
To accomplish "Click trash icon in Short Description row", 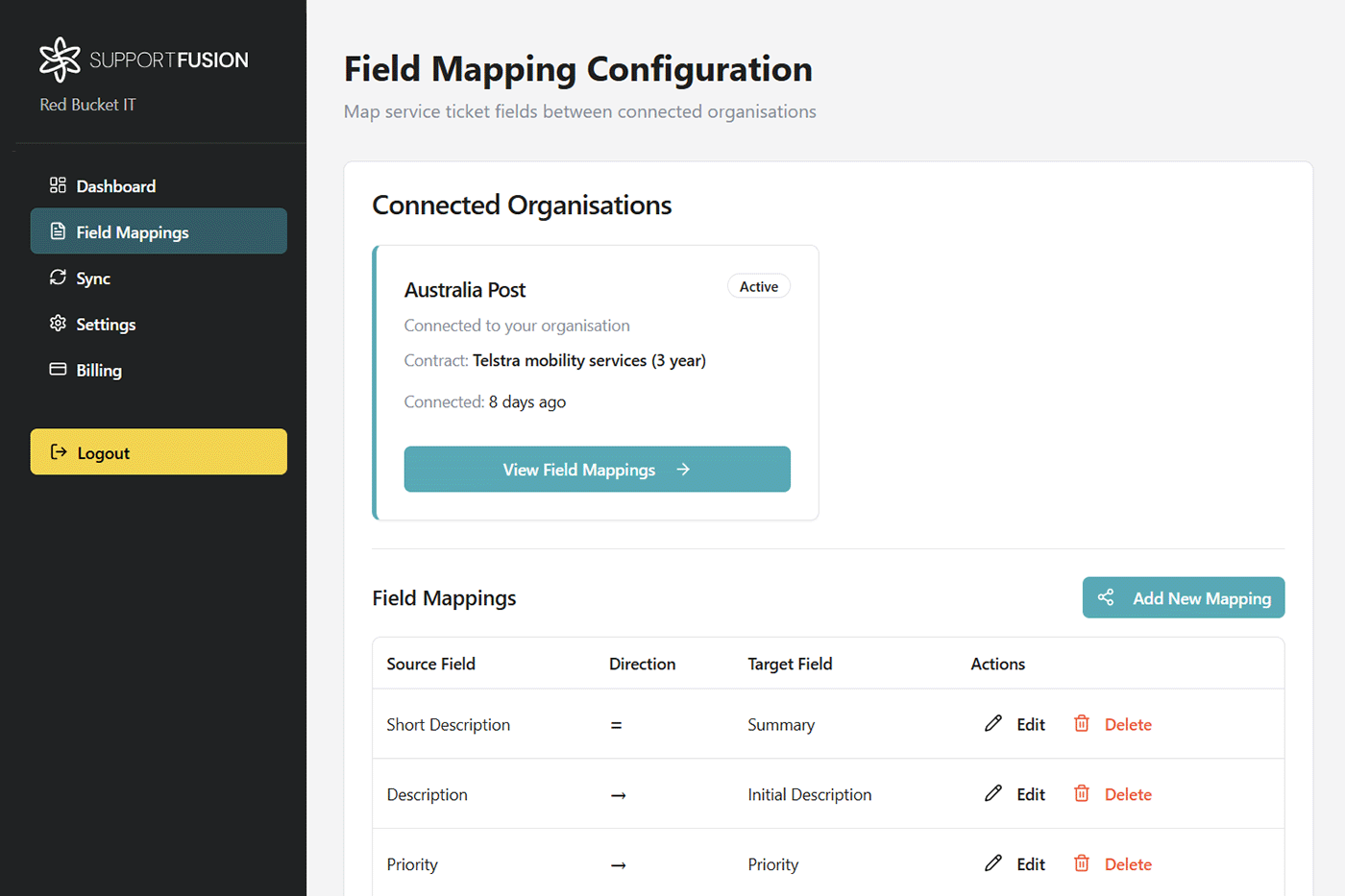I will coord(1082,724).
